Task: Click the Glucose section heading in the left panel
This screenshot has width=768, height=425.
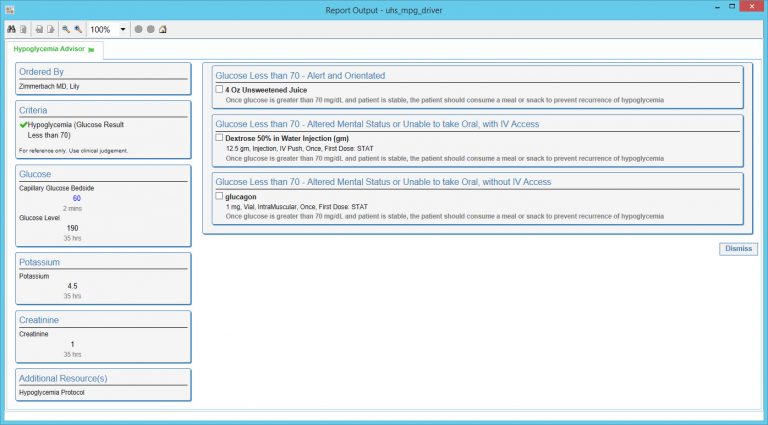Action: coord(35,174)
